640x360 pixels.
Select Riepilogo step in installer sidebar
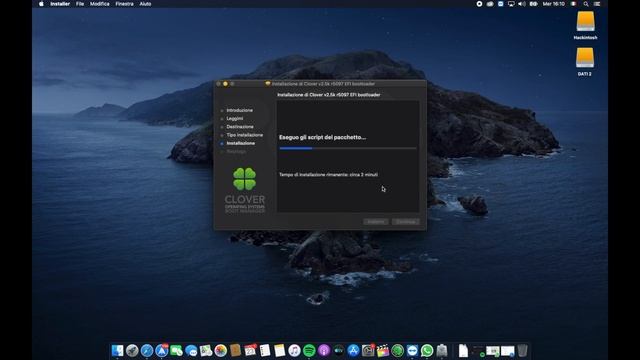[x=236, y=151]
